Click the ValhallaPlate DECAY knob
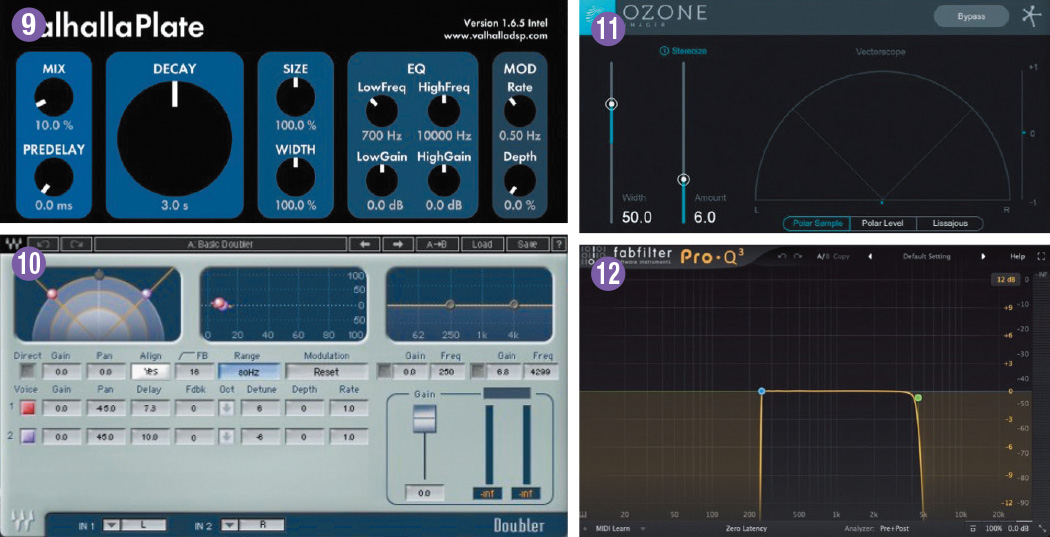The height and width of the screenshot is (537, 1050). pyautogui.click(x=174, y=139)
